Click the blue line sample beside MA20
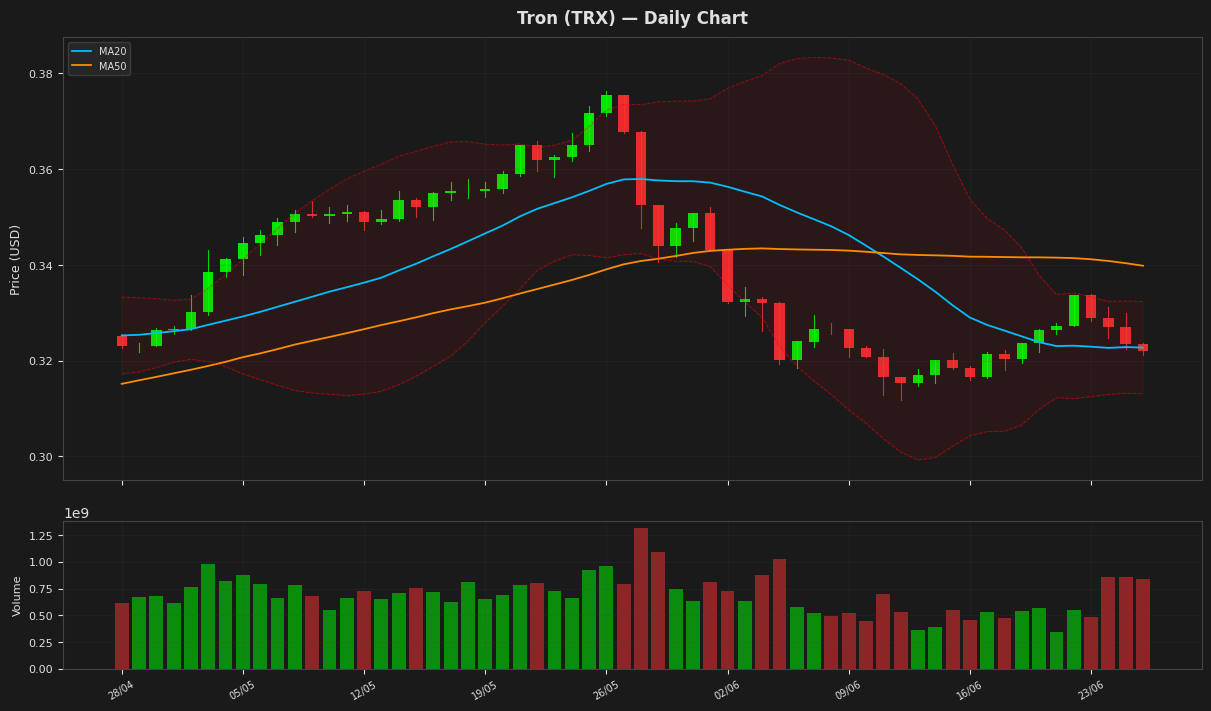The width and height of the screenshot is (1211, 711). coord(83,51)
